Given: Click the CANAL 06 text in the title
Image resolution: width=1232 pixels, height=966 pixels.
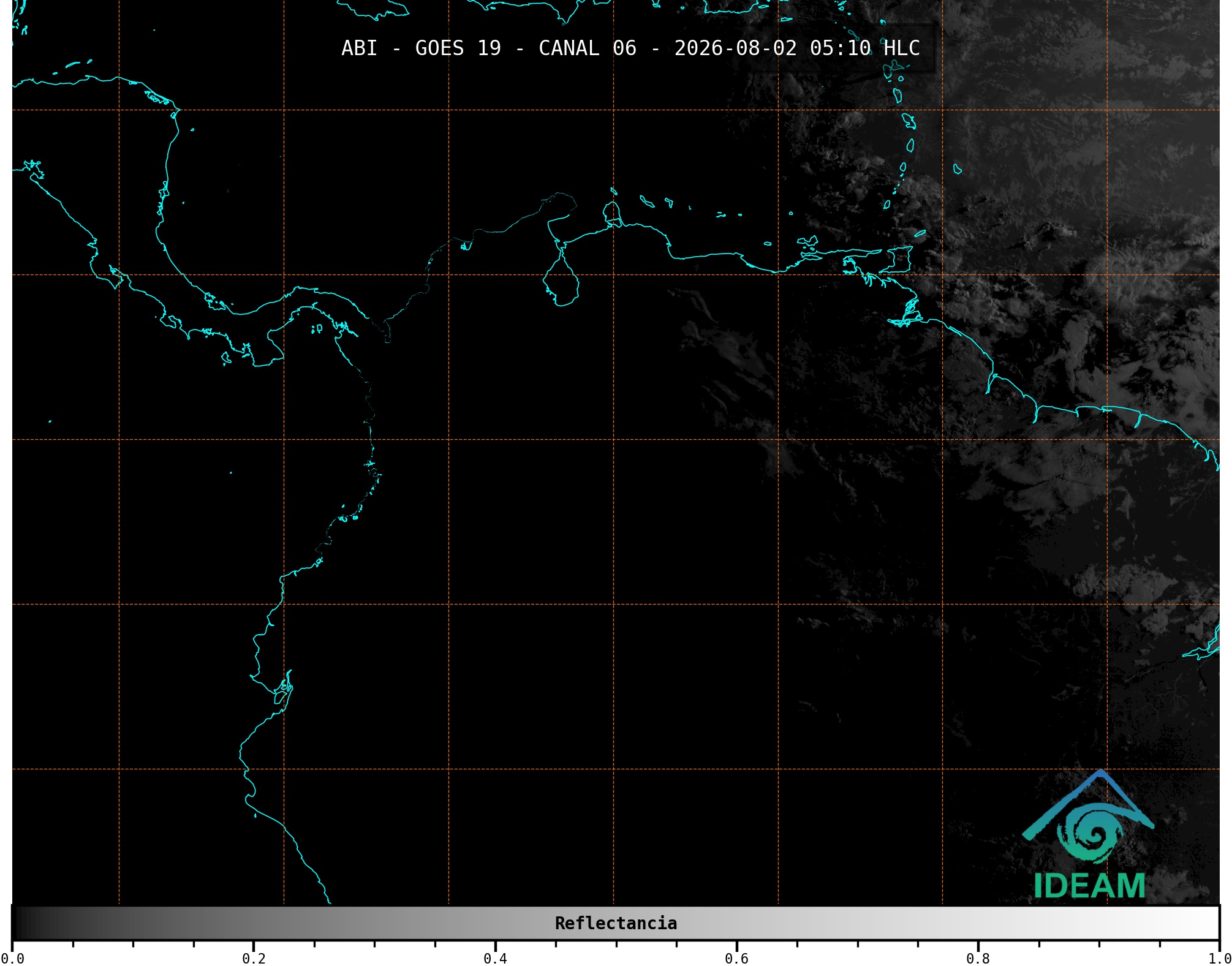Looking at the screenshot, I should (587, 48).
